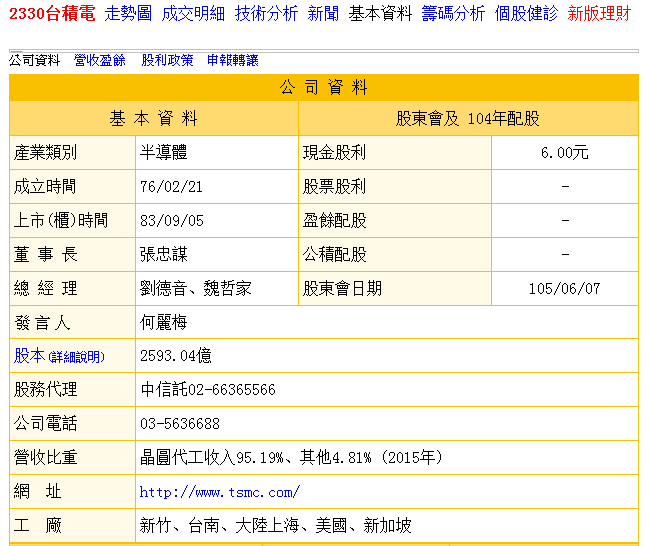Click the meeting date 105/06/07
The width and height of the screenshot is (647, 546).
click(x=564, y=288)
